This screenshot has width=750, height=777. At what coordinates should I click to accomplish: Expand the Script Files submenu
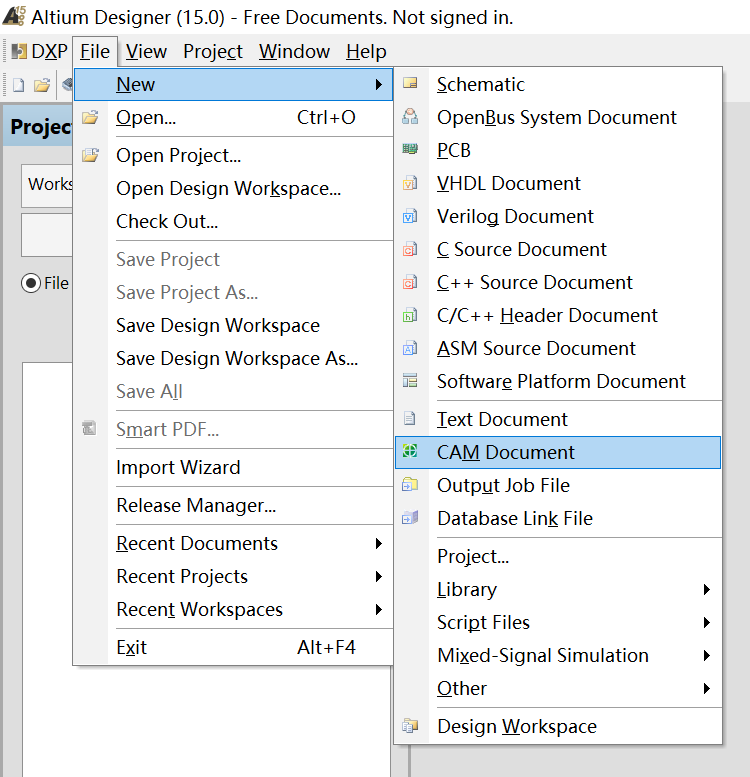[x=707, y=622]
